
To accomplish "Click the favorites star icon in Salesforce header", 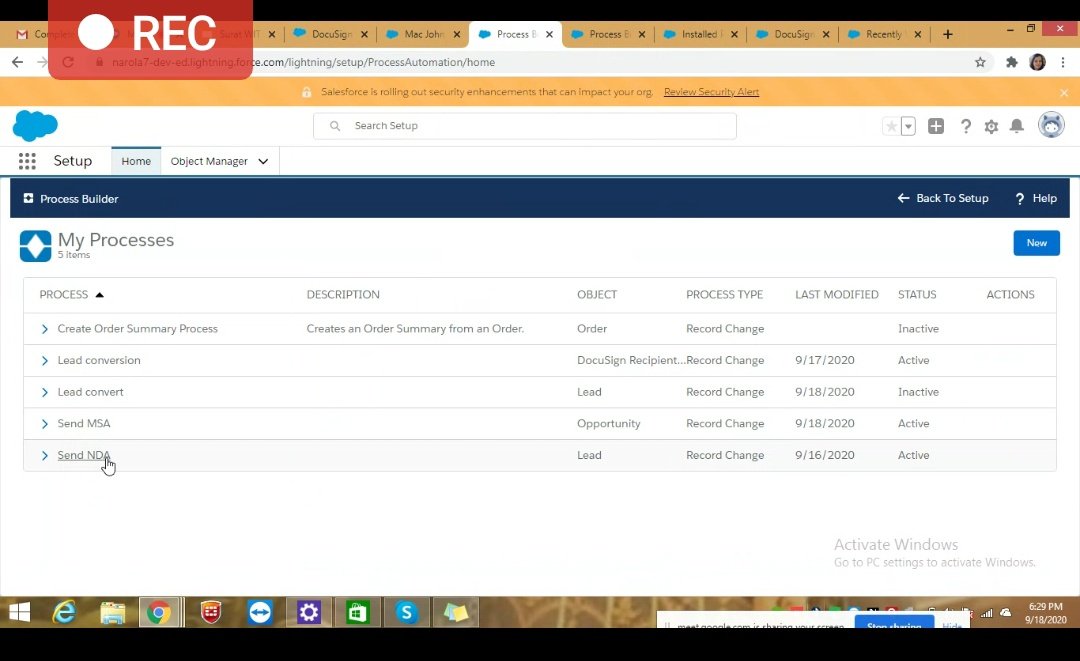I will click(891, 126).
